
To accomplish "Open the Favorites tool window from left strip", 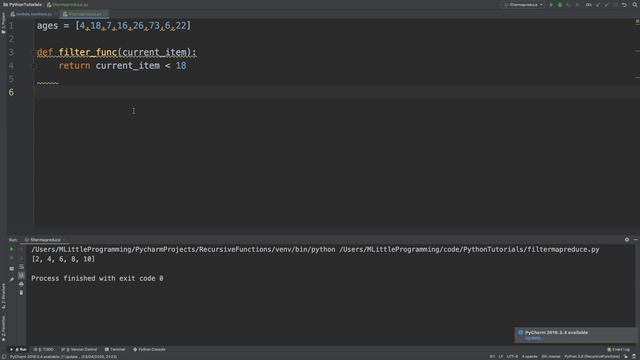I will pyautogui.click(x=3, y=329).
